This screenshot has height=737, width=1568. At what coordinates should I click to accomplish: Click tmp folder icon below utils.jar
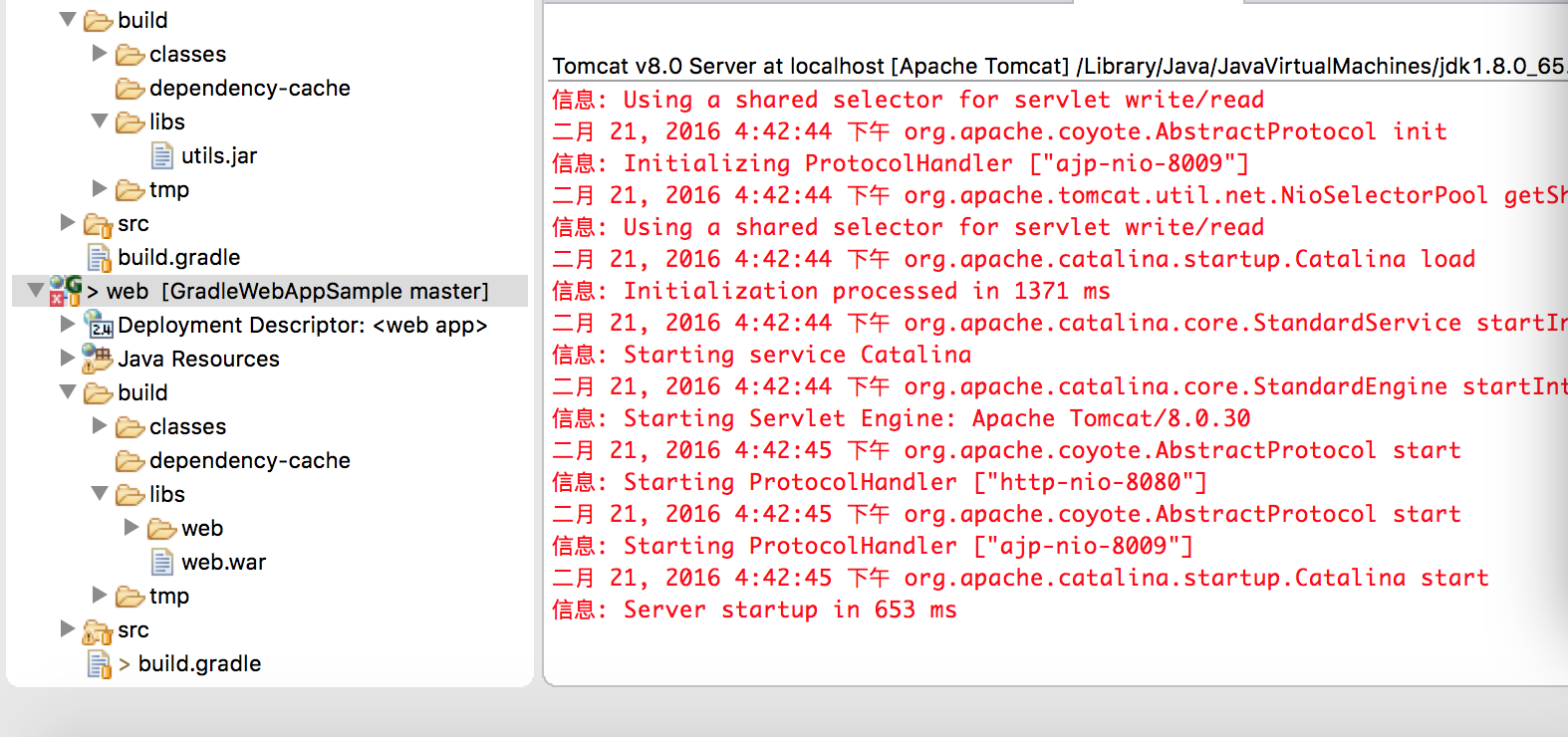click(x=131, y=189)
